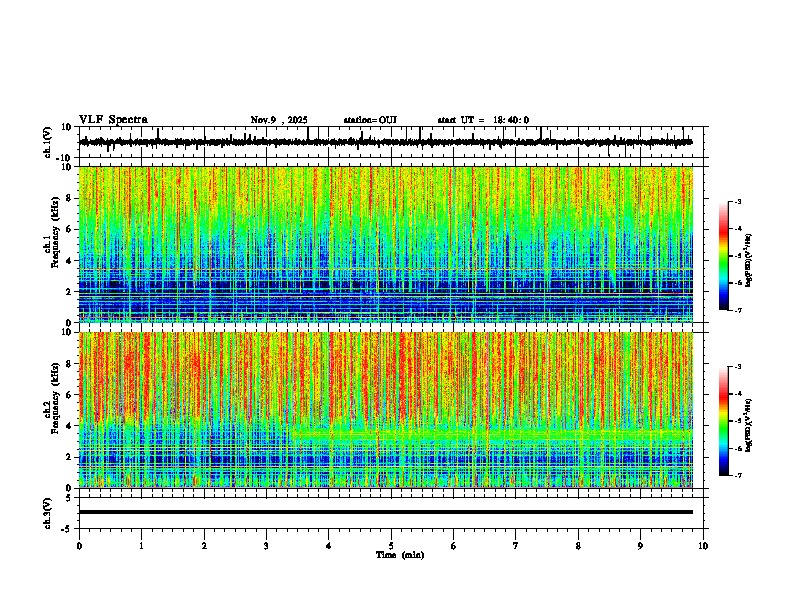The image size is (792, 612).
Task: Click the ch.1 color bar PSD unit label
Action: [749, 261]
